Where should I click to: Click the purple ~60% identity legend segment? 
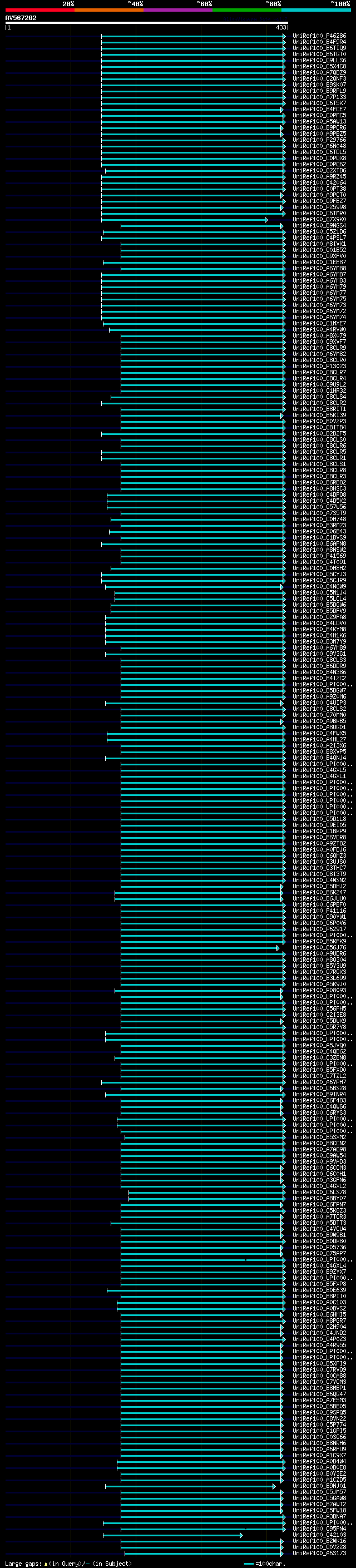click(177, 10)
